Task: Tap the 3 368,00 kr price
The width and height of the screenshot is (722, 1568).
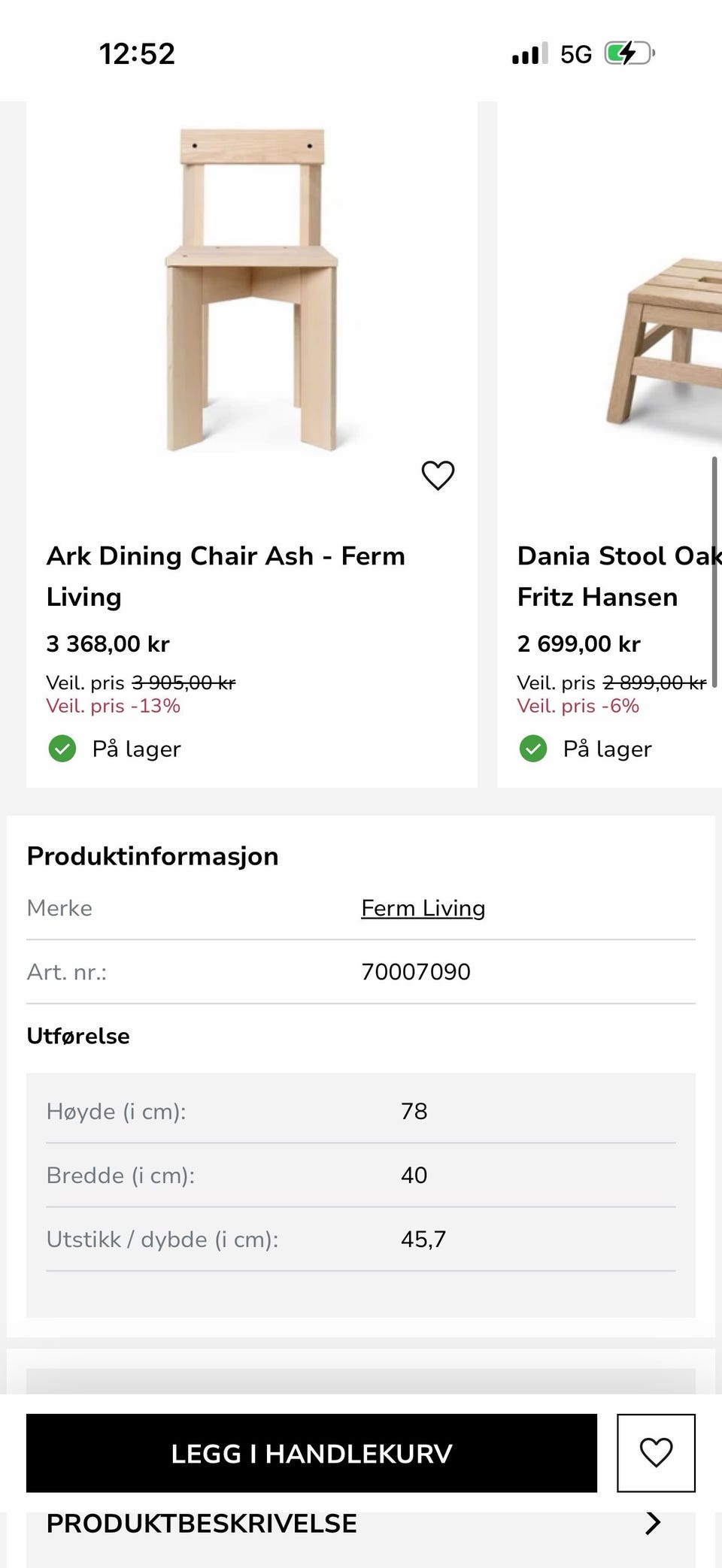Action: click(x=108, y=643)
